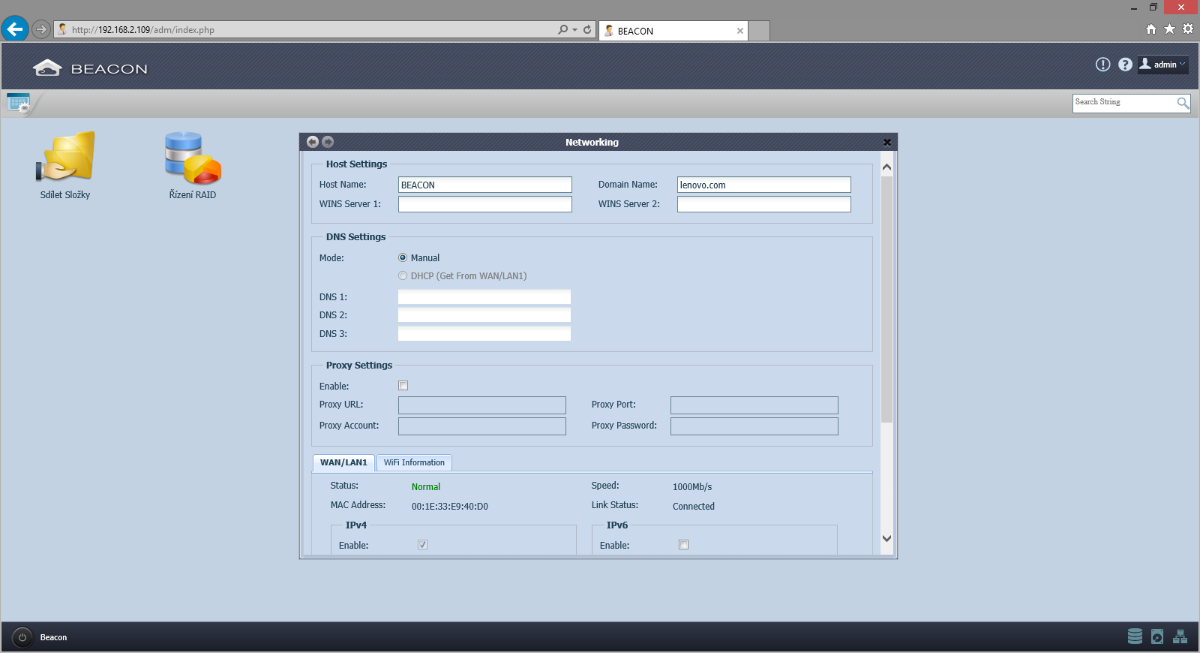Toggle the IPv6 Enable checkbox
The height and width of the screenshot is (653, 1200).
(684, 545)
